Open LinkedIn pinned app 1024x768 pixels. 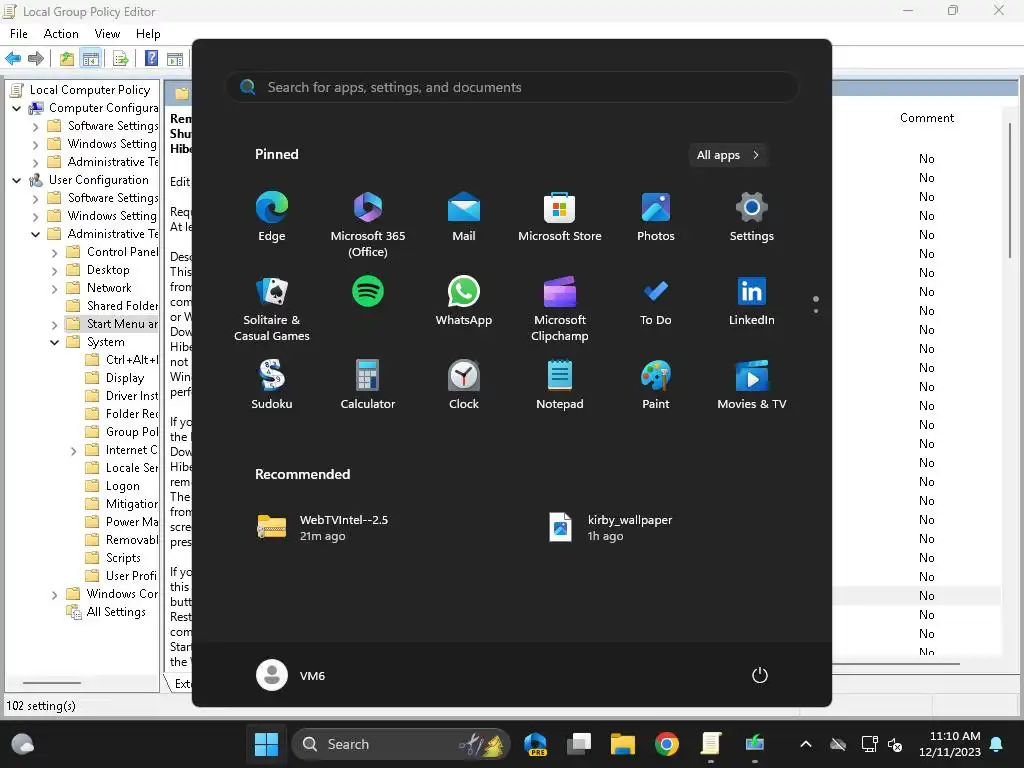752,301
